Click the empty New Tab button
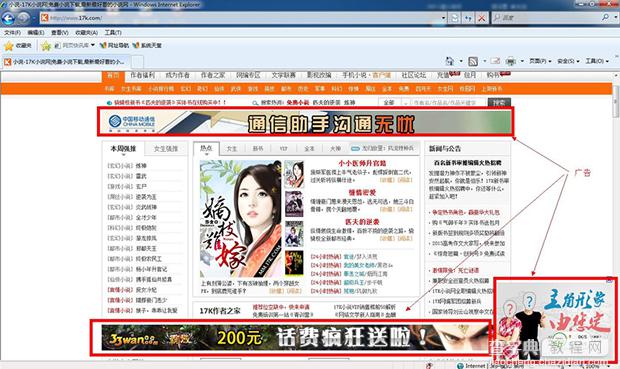Image resolution: width=620 pixels, height=369 pixels. [x=137, y=62]
